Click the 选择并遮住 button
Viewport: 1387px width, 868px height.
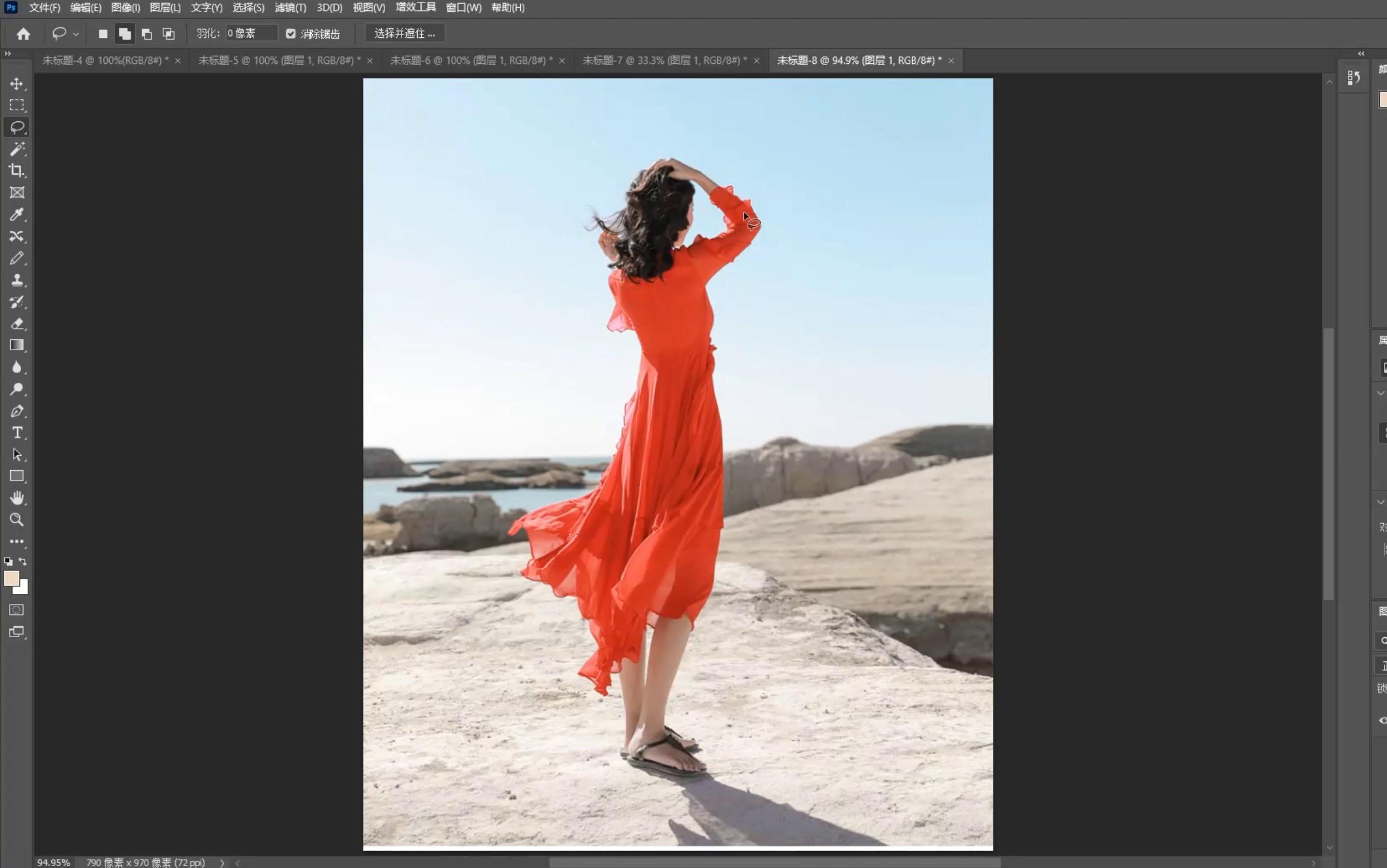point(404,34)
